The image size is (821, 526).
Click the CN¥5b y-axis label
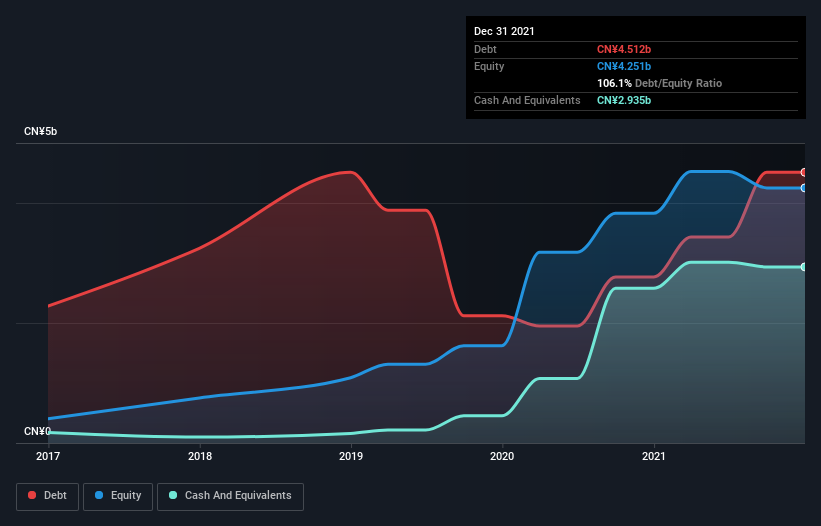40,131
